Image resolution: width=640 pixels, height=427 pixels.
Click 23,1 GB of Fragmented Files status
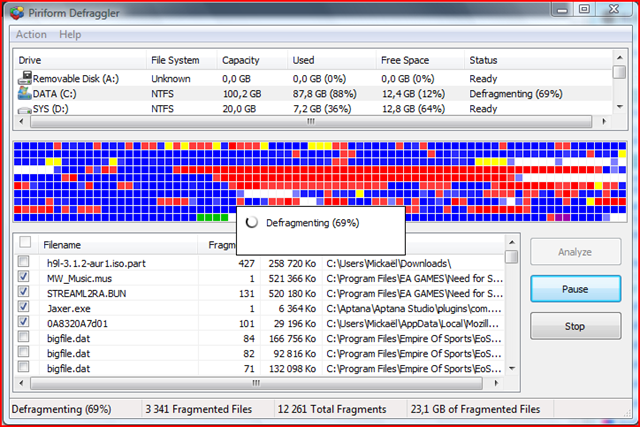[x=476, y=409]
